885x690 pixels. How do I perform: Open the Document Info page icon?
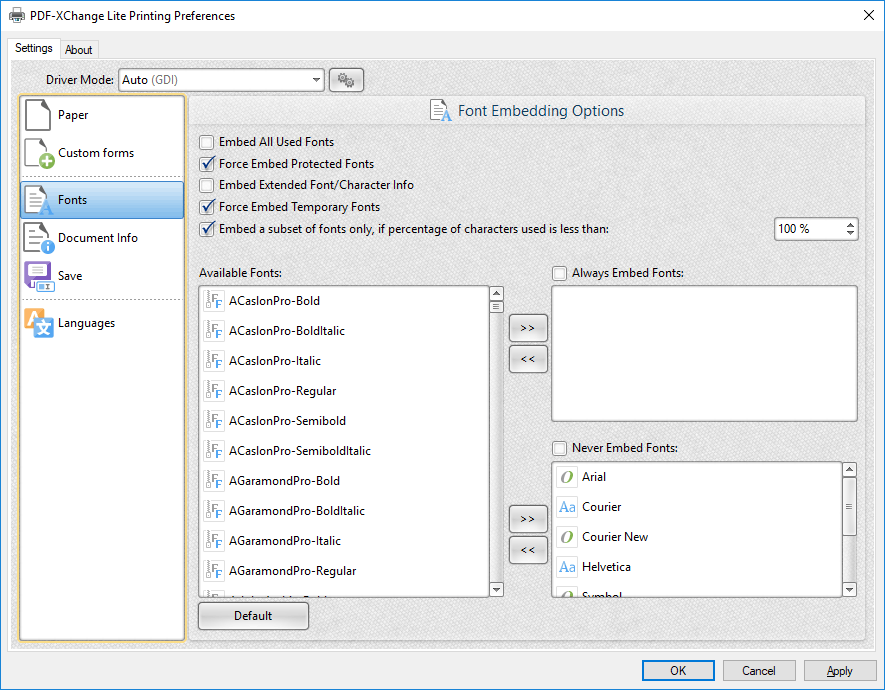[x=39, y=238]
